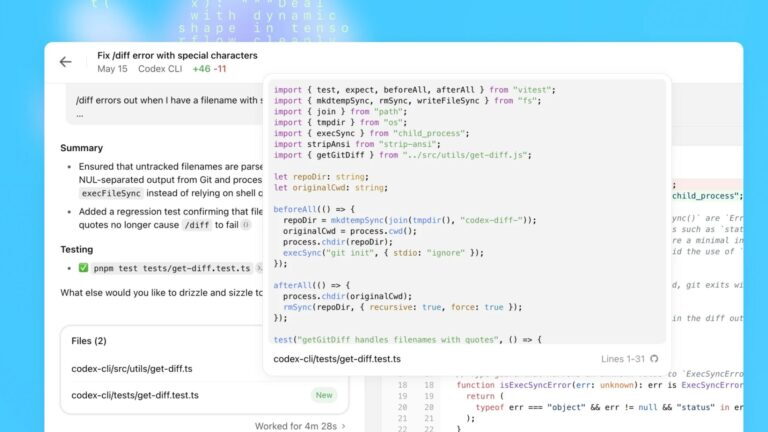This screenshot has width=768, height=432.
Task: Click the 'Testing' heading
Action: point(76,249)
